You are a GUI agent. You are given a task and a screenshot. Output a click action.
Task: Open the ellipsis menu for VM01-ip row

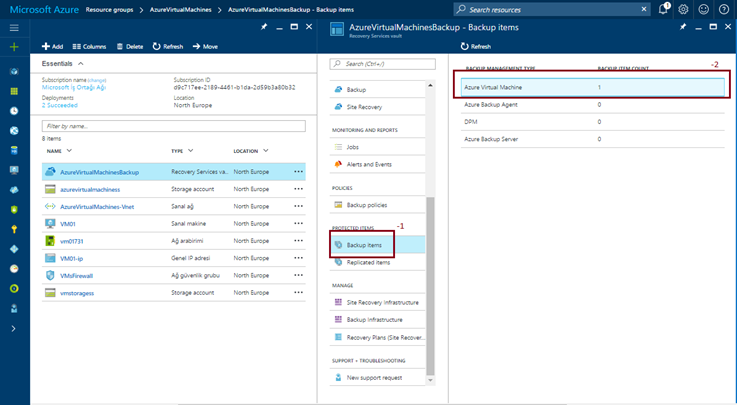[x=298, y=258]
